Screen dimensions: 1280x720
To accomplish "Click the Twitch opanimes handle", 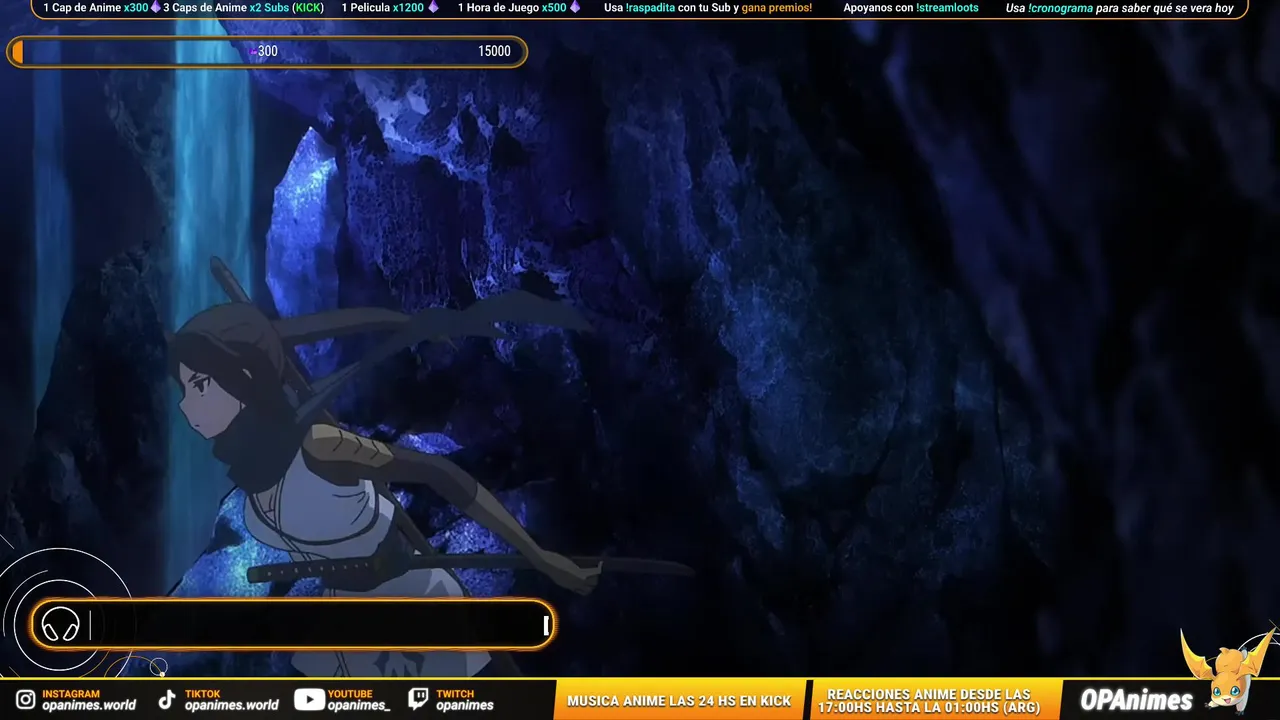I will pyautogui.click(x=465, y=705).
